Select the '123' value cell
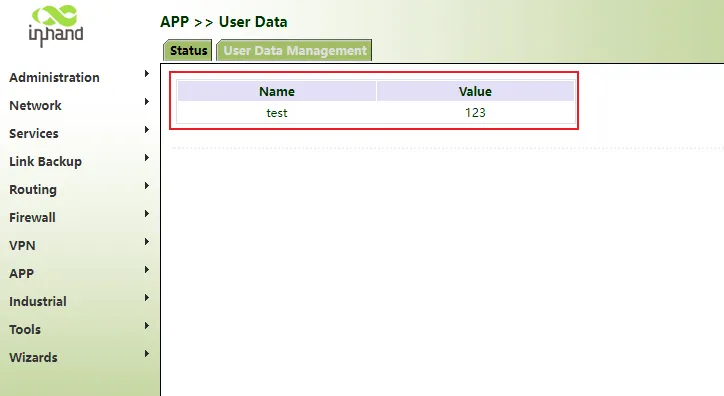The height and width of the screenshot is (396, 724). click(475, 113)
